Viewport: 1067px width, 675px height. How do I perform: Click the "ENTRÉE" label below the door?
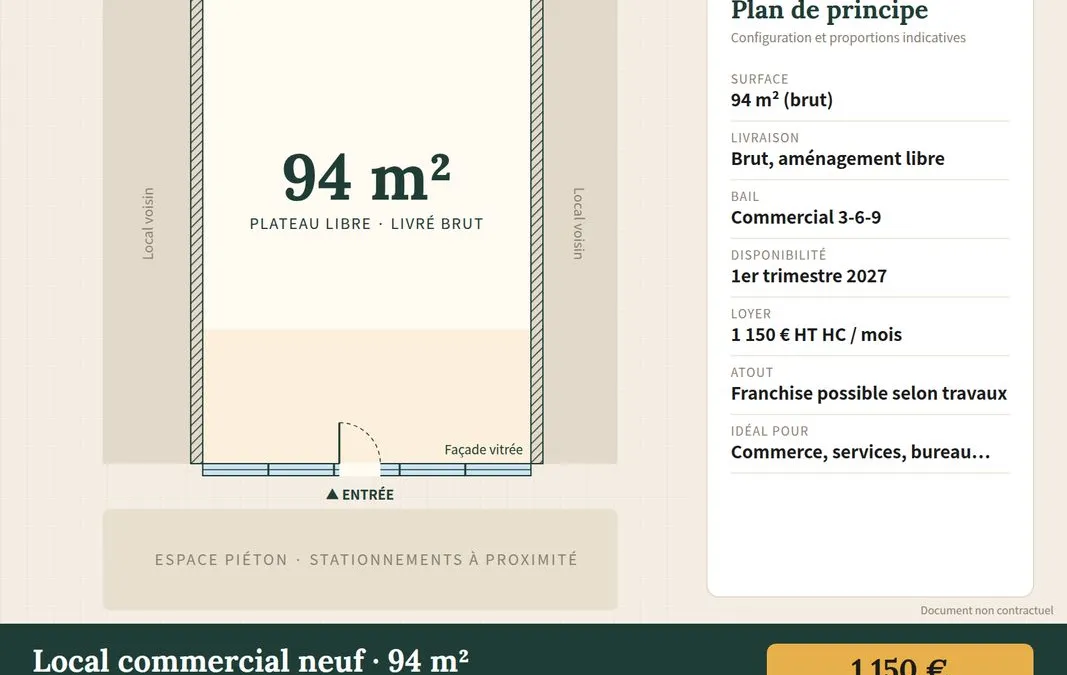[367, 495]
